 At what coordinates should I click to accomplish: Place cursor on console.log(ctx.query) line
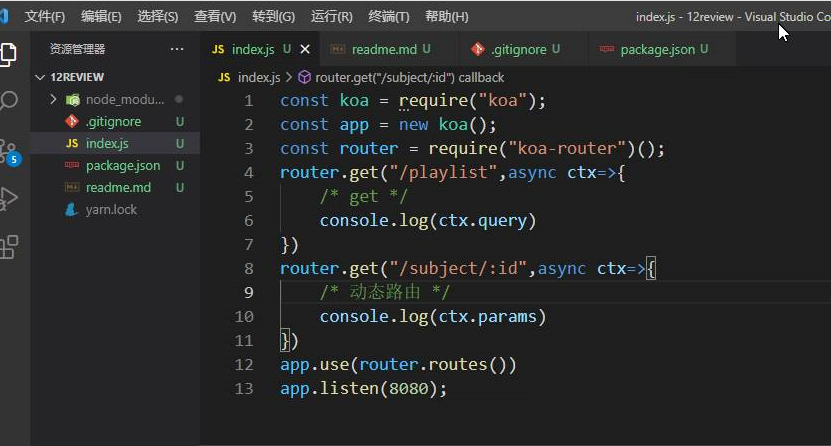click(428, 220)
